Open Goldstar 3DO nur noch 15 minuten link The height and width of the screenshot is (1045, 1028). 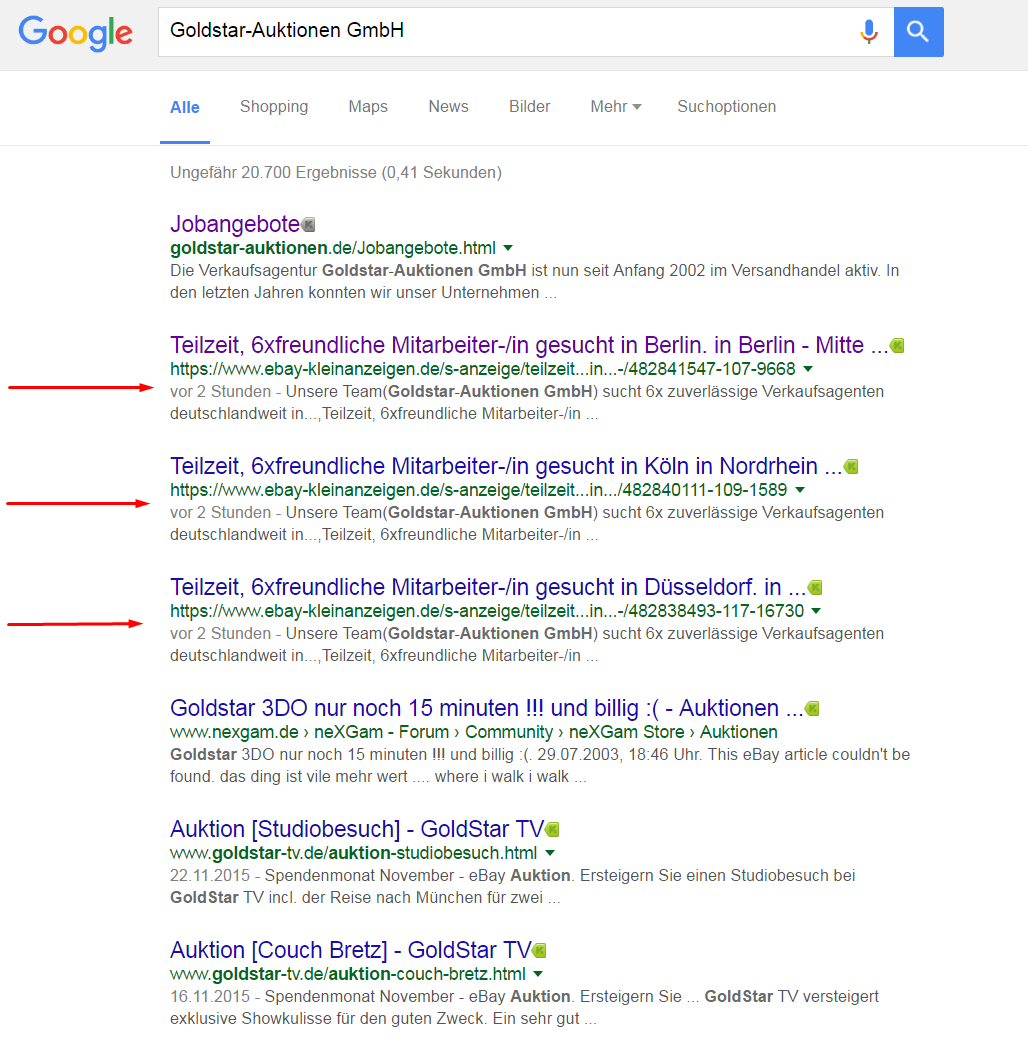click(x=487, y=708)
